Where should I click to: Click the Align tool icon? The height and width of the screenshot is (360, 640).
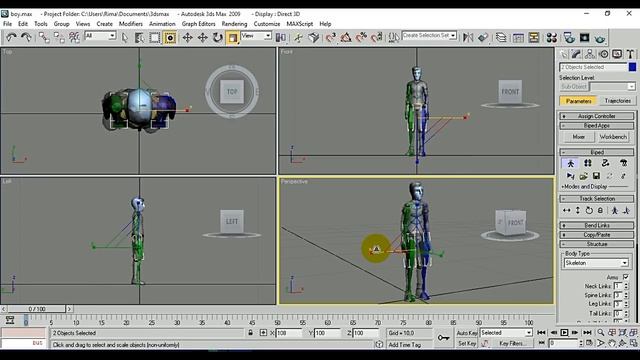[x=483, y=38]
